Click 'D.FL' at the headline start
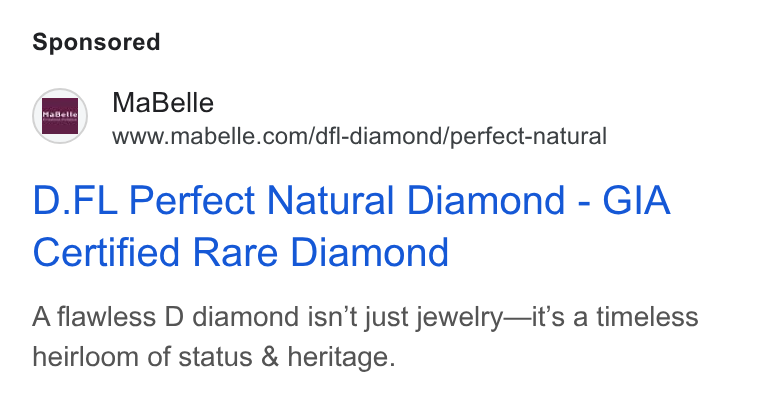The image size is (760, 398). tap(75, 200)
